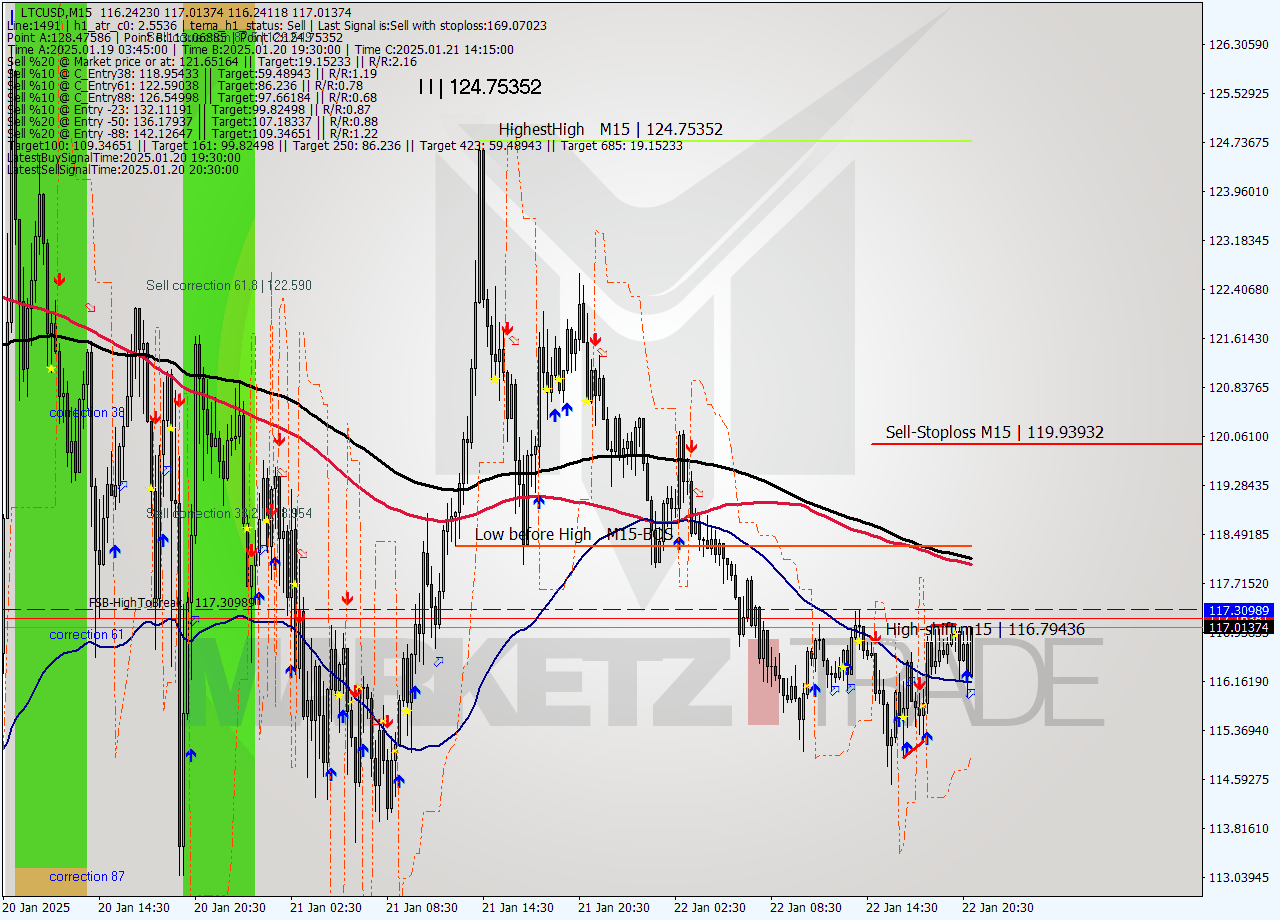Click the 21 Jan 02:30 time axis label
Screen dimensions: 1280x920
coord(326,908)
